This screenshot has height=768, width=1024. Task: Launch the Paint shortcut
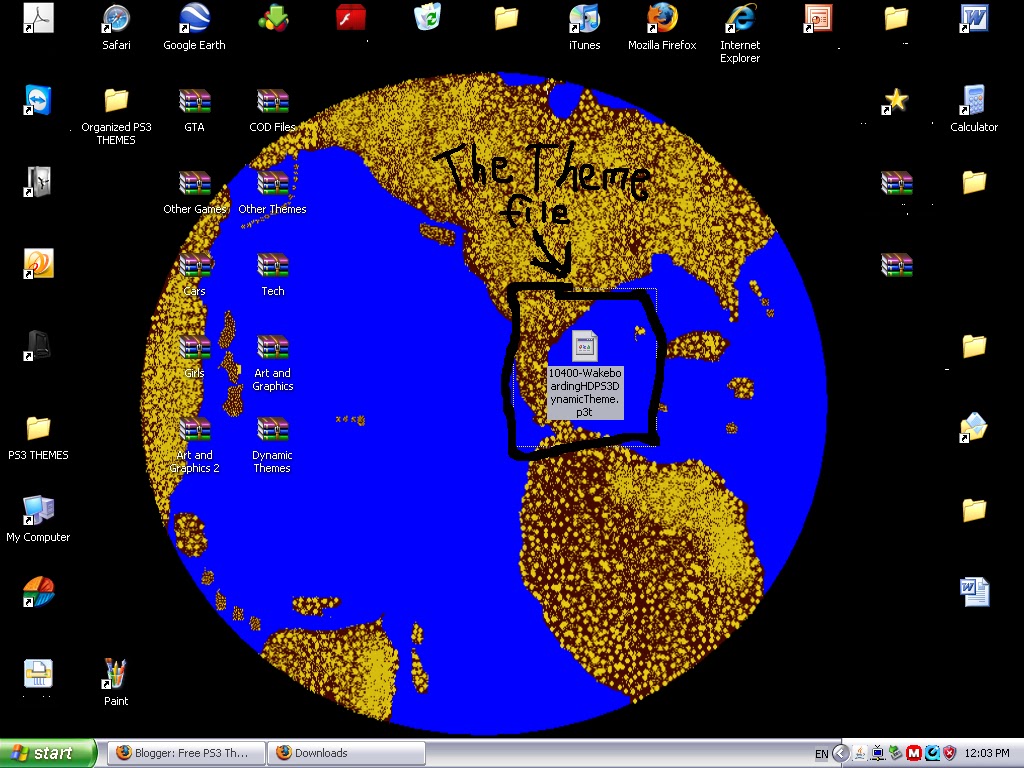(116, 683)
